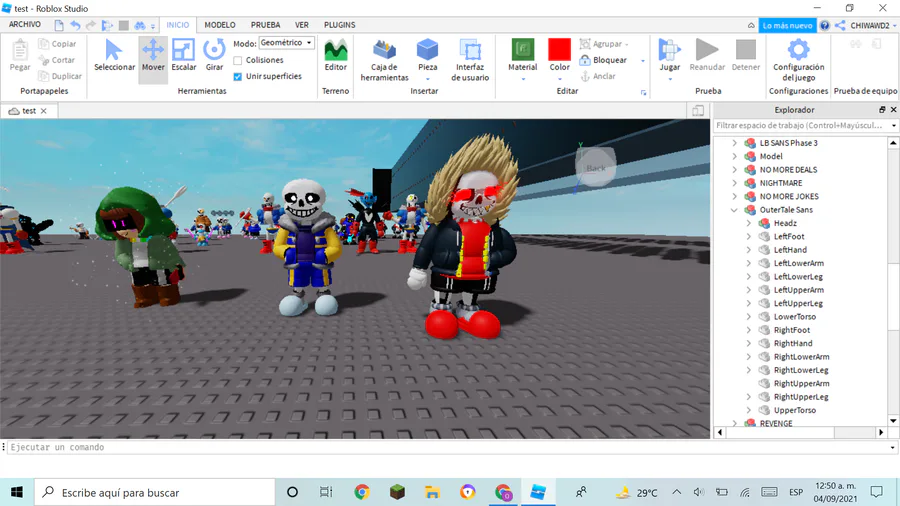Click Explorador vertical scrollbar down arrow
The height and width of the screenshot is (506, 900).
pyautogui.click(x=893, y=420)
